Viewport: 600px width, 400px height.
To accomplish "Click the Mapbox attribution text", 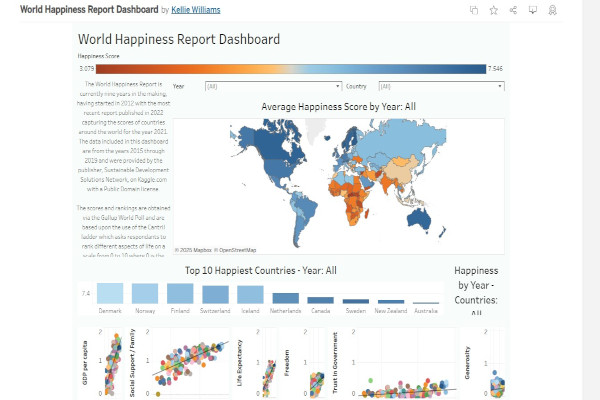I will click(x=194, y=250).
